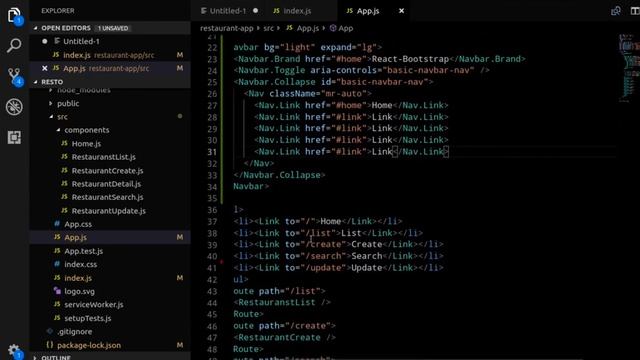This screenshot has width=640, height=360.
Task: Expand the public folder
Action: [68, 103]
